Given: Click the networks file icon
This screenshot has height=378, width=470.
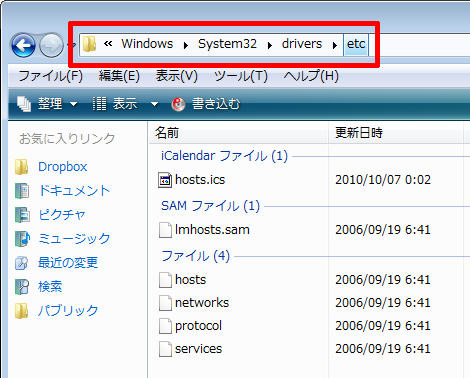Looking at the screenshot, I should (165, 303).
